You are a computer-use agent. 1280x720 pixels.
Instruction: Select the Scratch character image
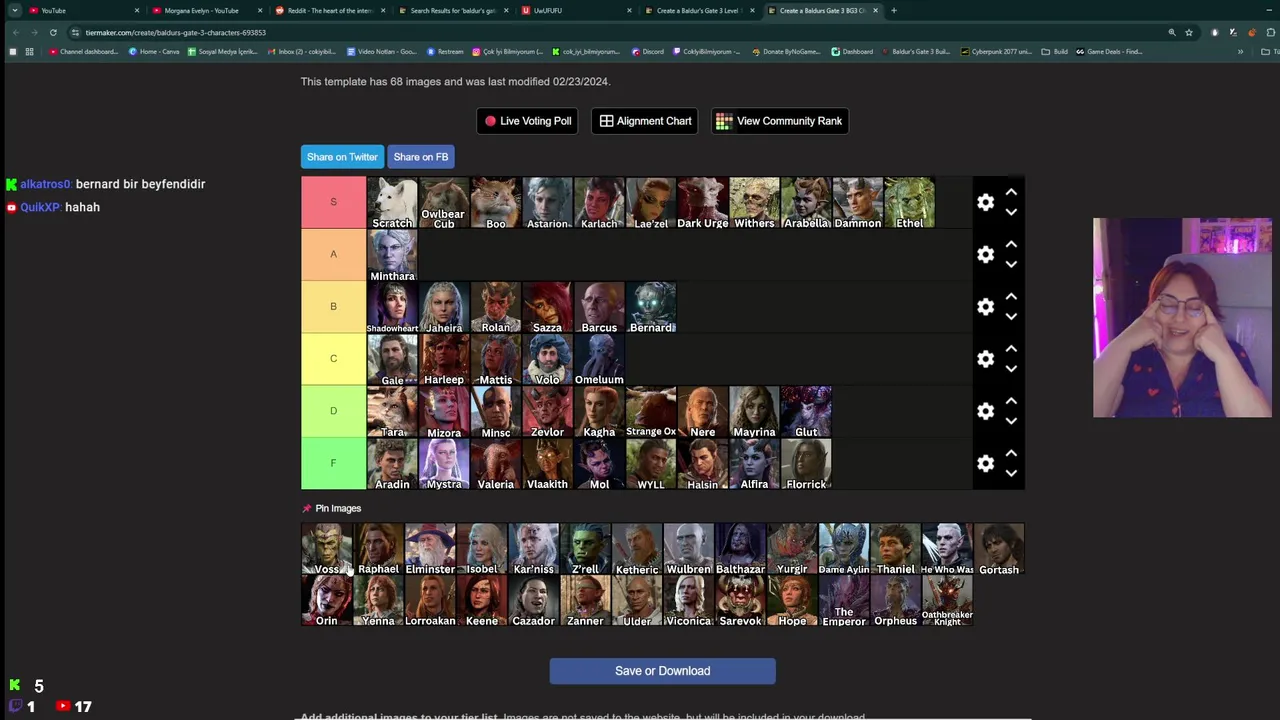[x=392, y=203]
